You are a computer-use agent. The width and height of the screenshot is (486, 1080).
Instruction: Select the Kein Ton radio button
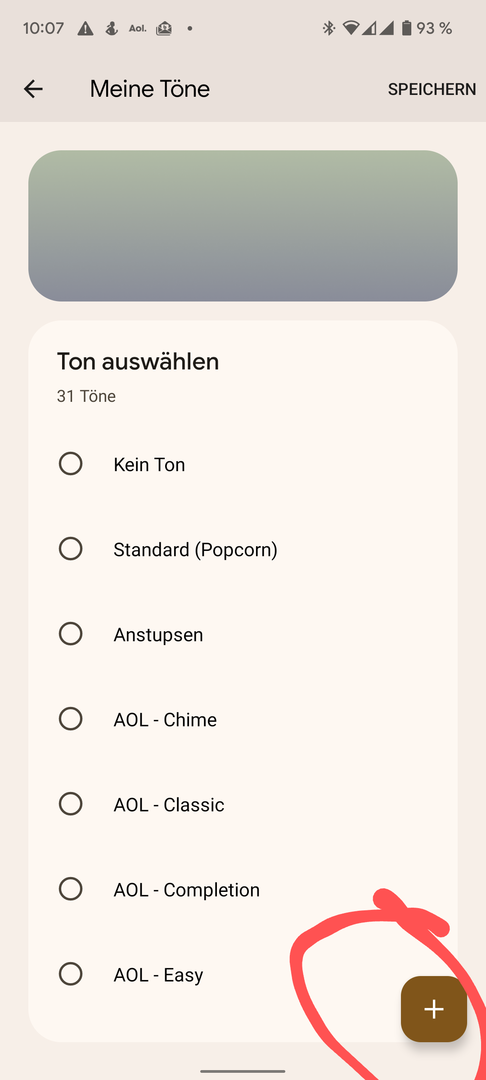point(70,464)
